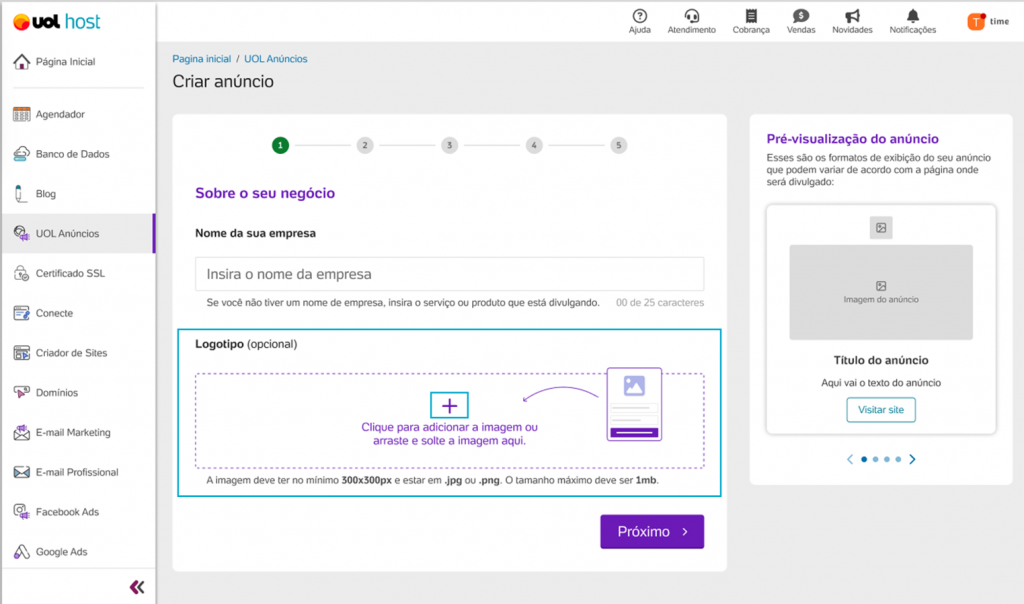The image size is (1024, 604).
Task: Click the Visitar site preview button
Action: coord(881,410)
